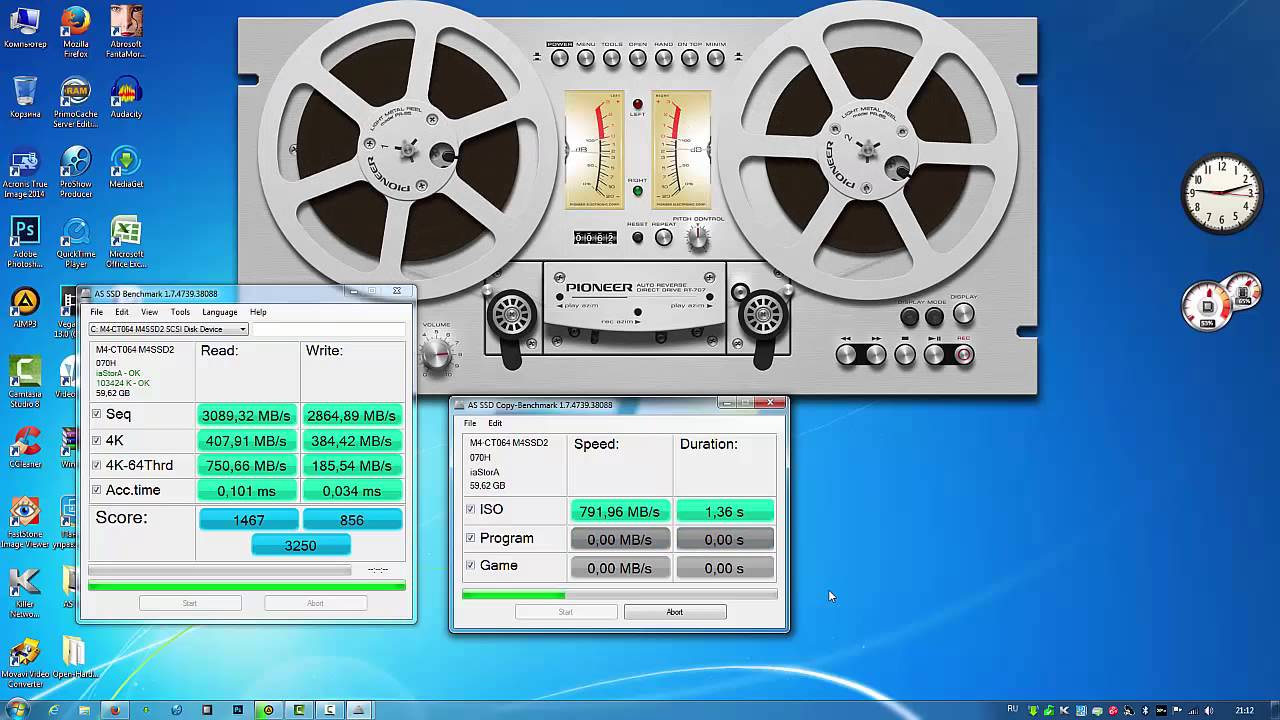This screenshot has width=1280, height=720.
Task: Click play/pause button on Pioneer player
Action: [x=935, y=355]
